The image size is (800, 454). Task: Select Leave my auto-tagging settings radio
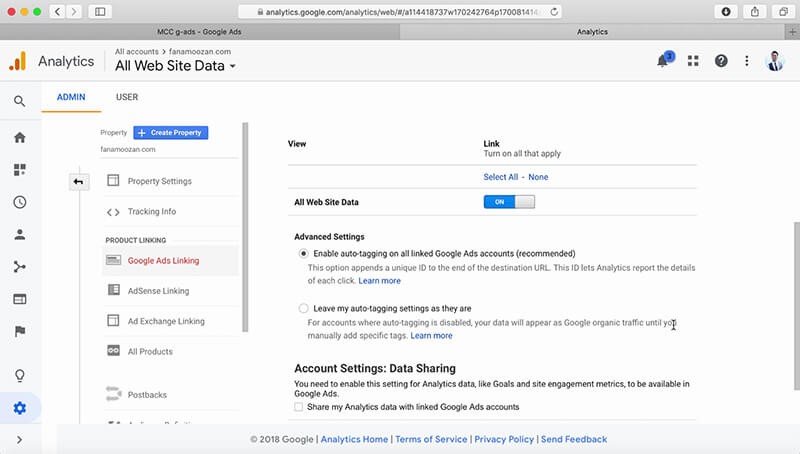tap(304, 308)
